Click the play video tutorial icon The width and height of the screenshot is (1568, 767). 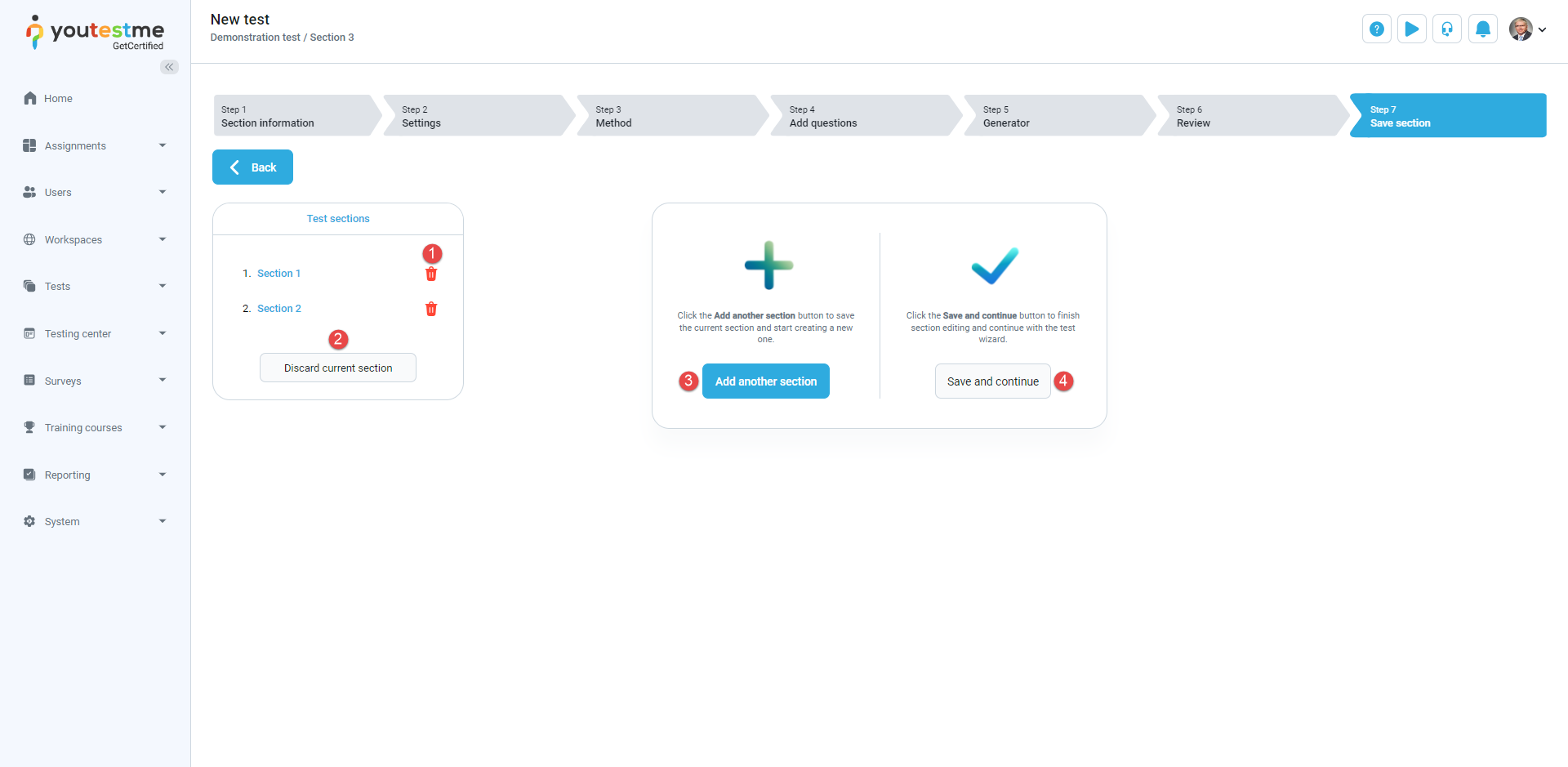click(1412, 29)
